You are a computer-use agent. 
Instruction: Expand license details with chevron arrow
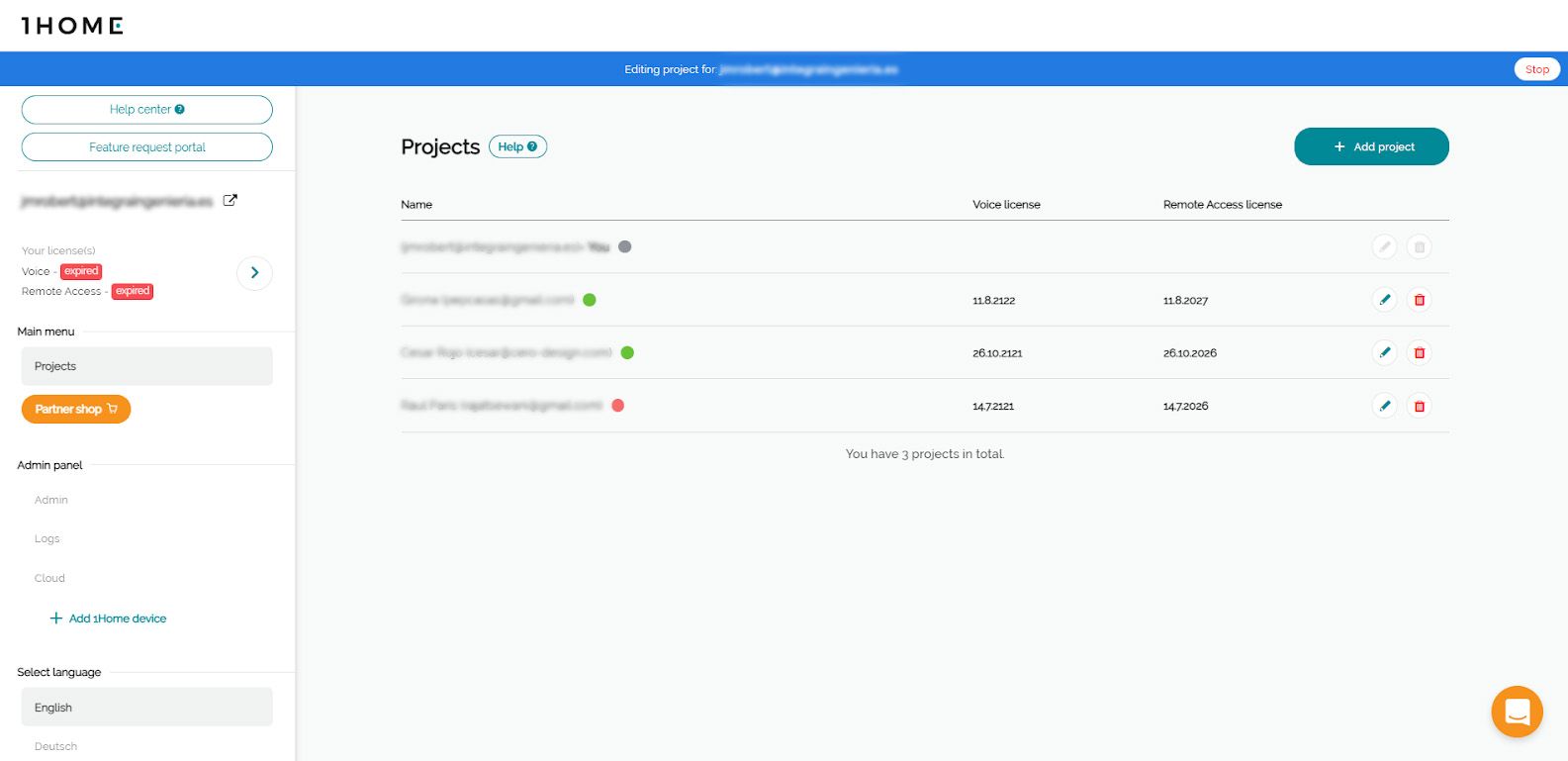pos(254,272)
